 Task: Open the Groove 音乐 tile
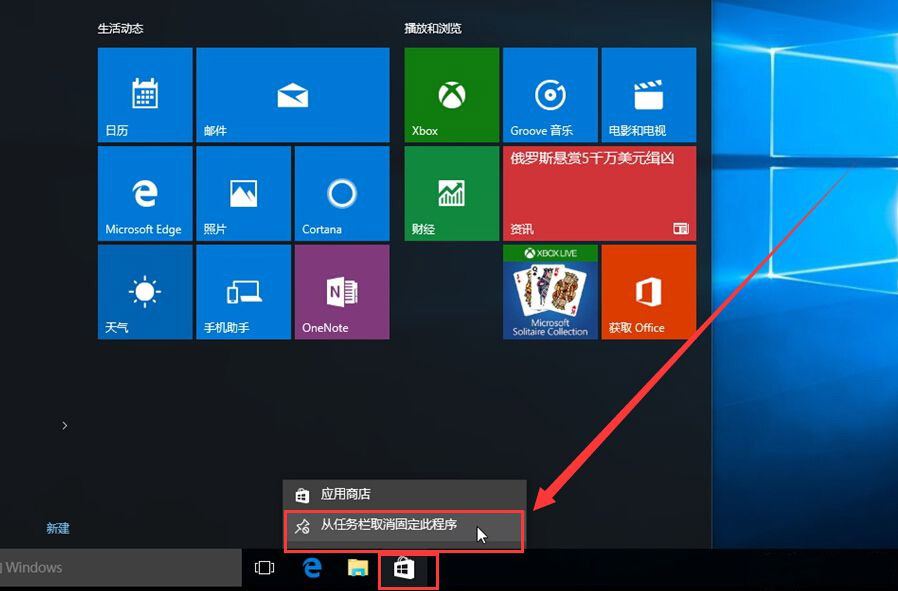point(550,94)
